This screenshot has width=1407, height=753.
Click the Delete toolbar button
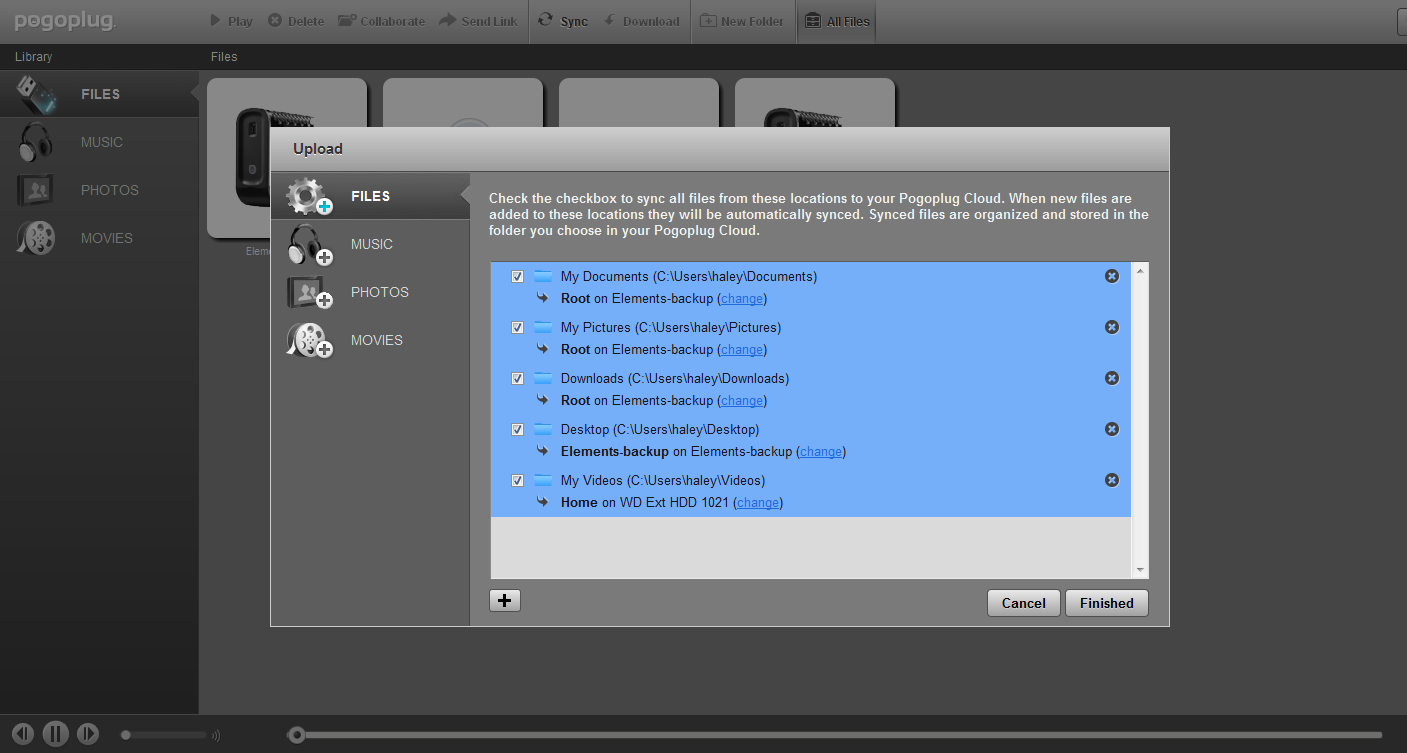296,21
